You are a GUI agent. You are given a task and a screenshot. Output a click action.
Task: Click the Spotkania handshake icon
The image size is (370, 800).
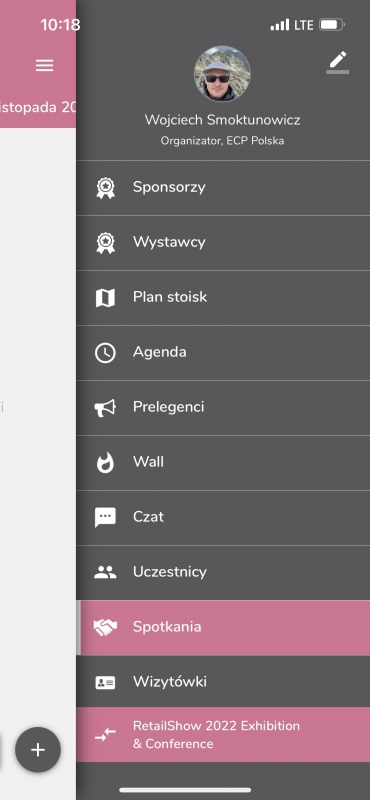coord(105,628)
